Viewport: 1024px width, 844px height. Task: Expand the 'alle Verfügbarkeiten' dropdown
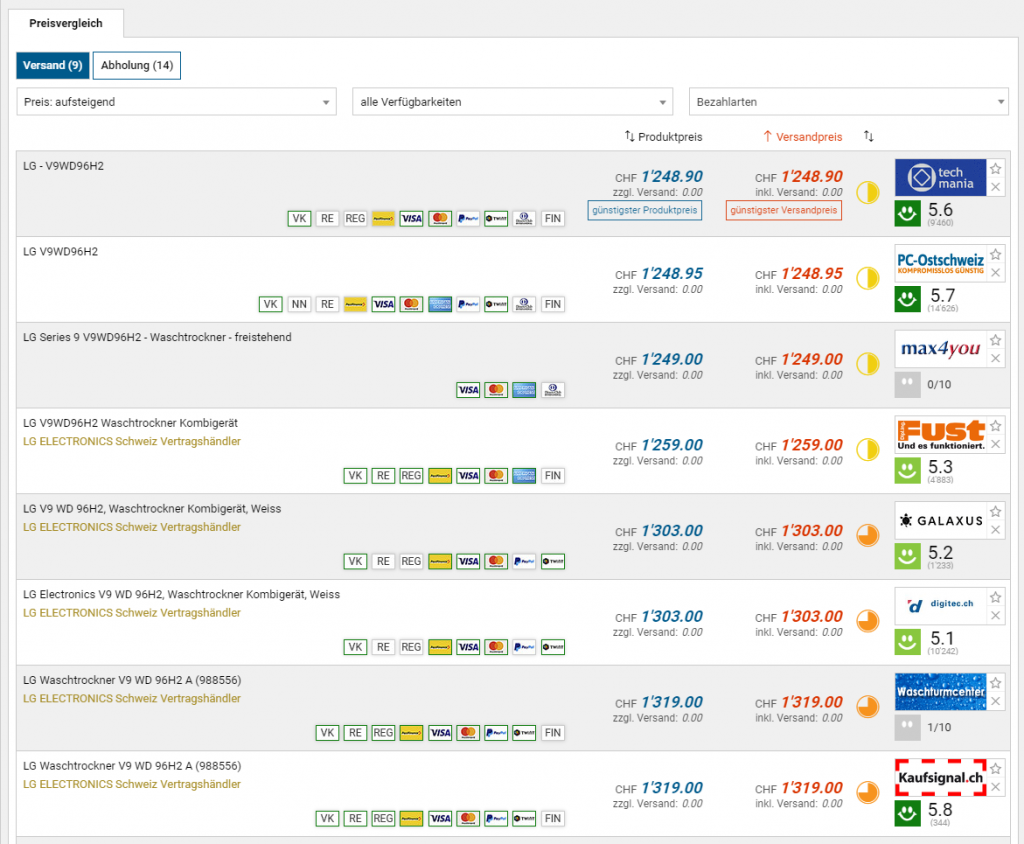(512, 102)
